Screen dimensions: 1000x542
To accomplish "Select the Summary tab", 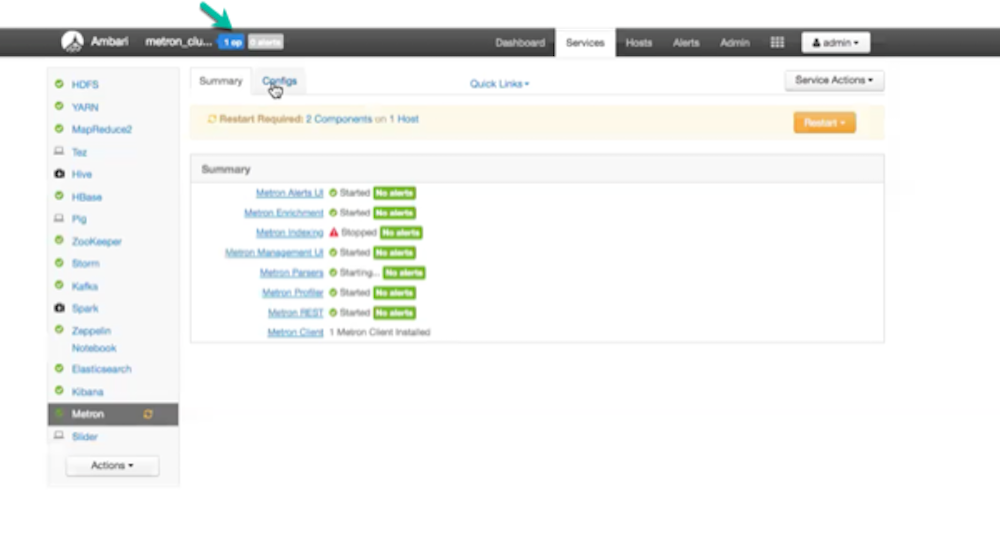I will pyautogui.click(x=221, y=81).
